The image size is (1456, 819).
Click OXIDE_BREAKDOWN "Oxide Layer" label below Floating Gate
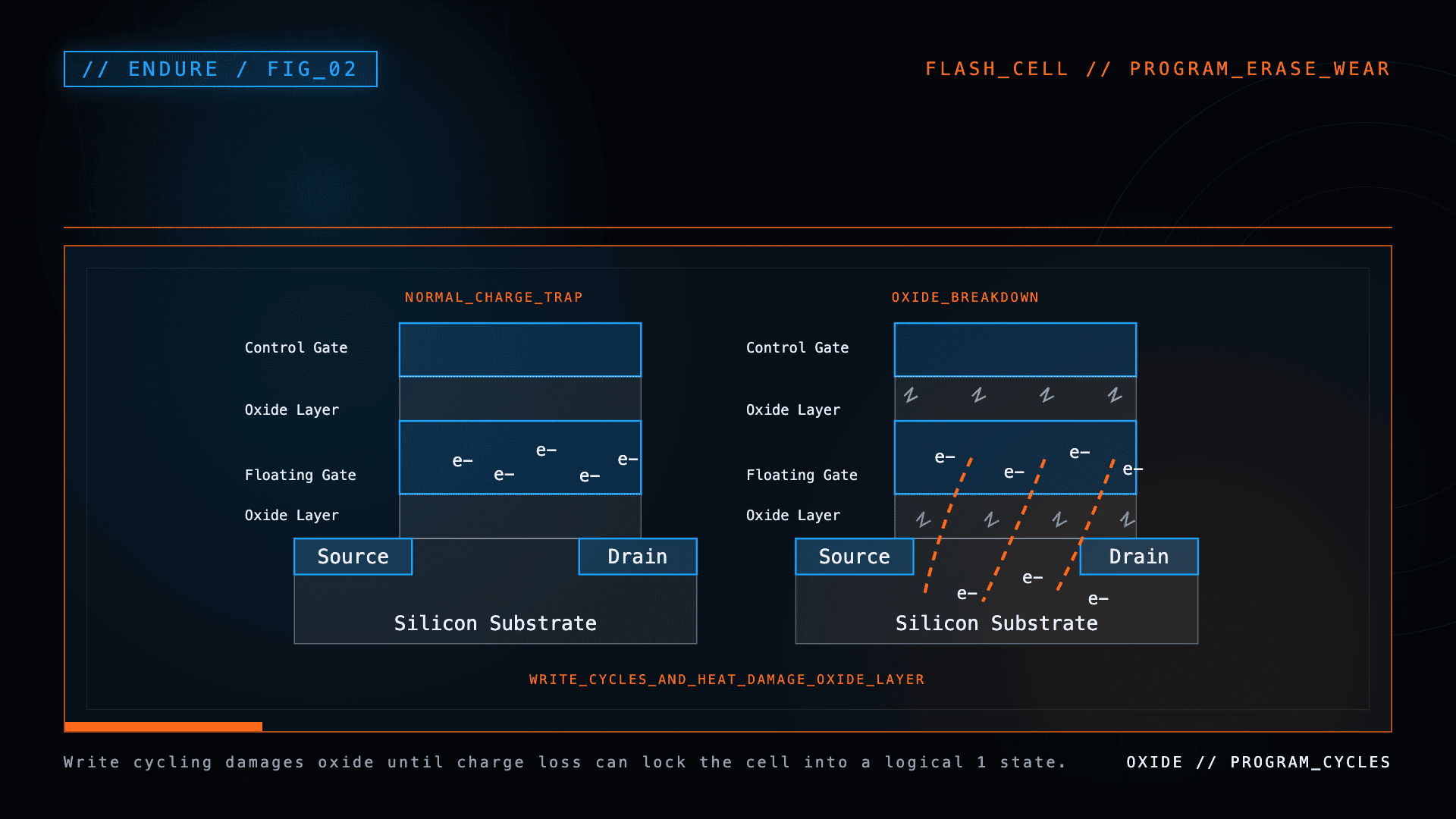793,515
